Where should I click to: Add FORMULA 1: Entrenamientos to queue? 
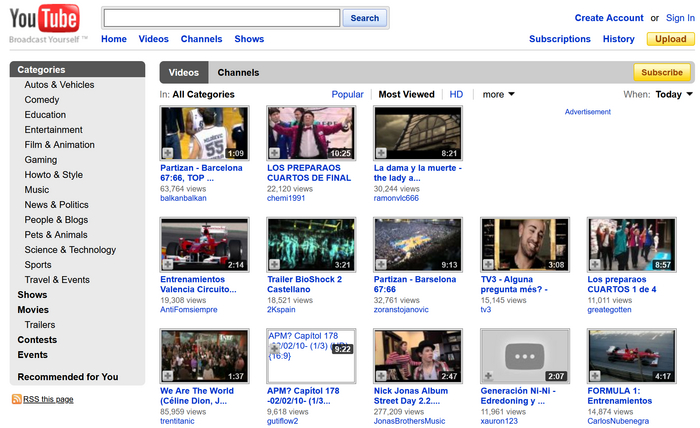[595, 376]
